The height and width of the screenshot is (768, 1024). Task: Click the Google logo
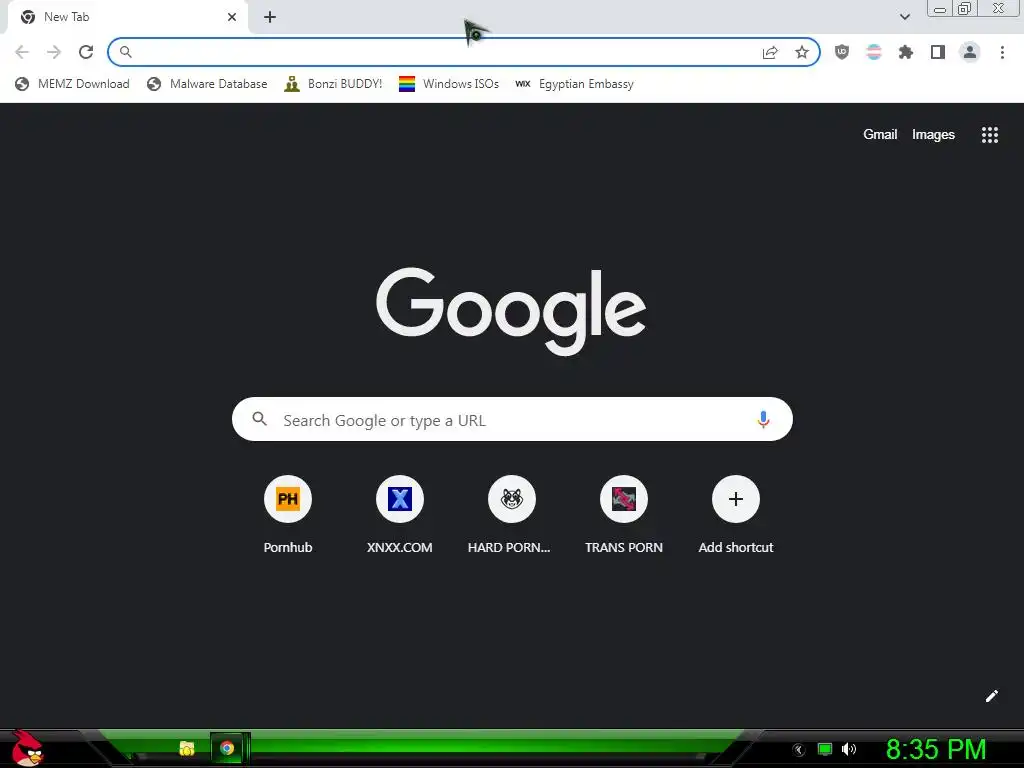(511, 310)
